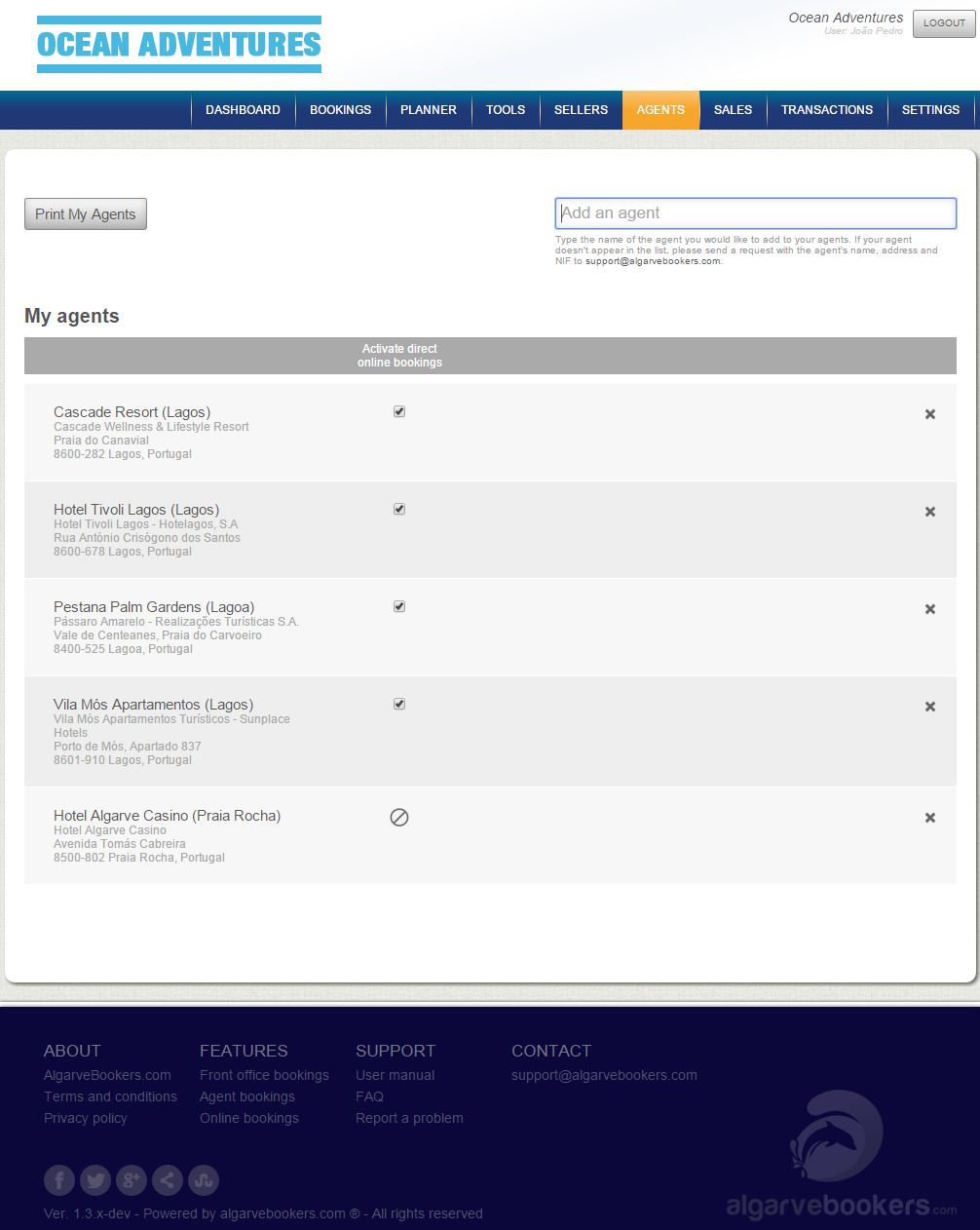Viewport: 980px width, 1230px height.
Task: Open the Settings tab
Action: [930, 110]
